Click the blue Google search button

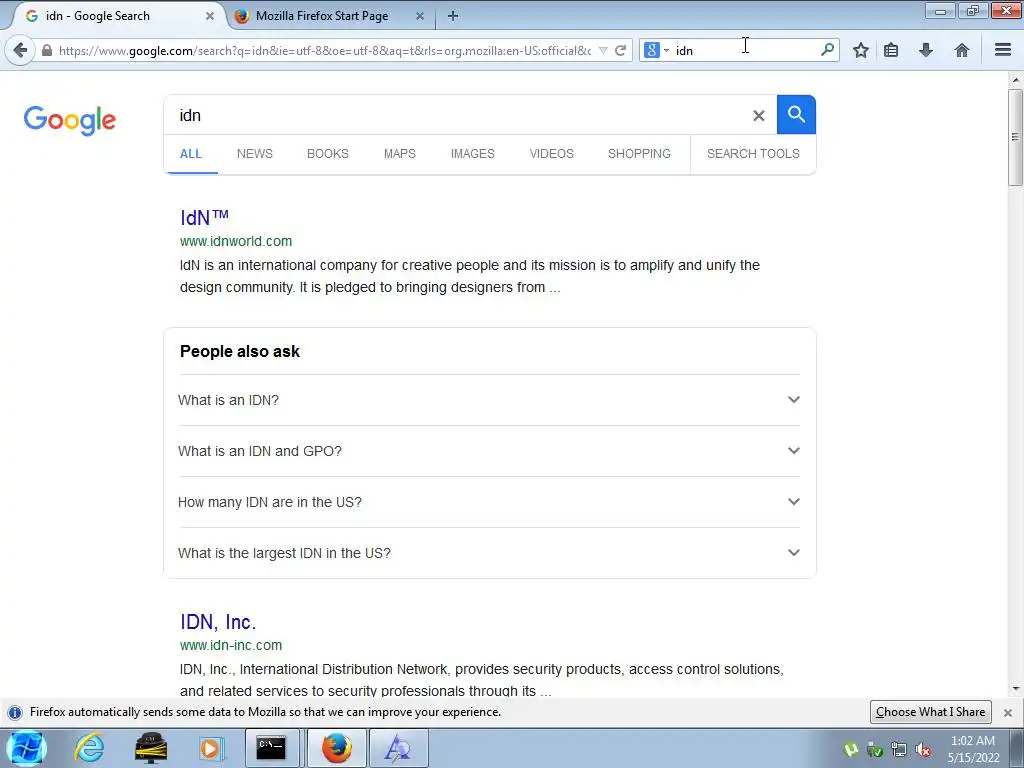[796, 115]
